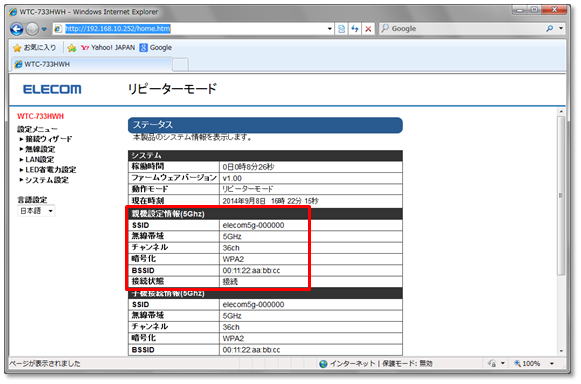This screenshot has width=581, height=384.
Task: Click parent BSSID value 00:11:22:aa:bb:cc
Action: (251, 271)
